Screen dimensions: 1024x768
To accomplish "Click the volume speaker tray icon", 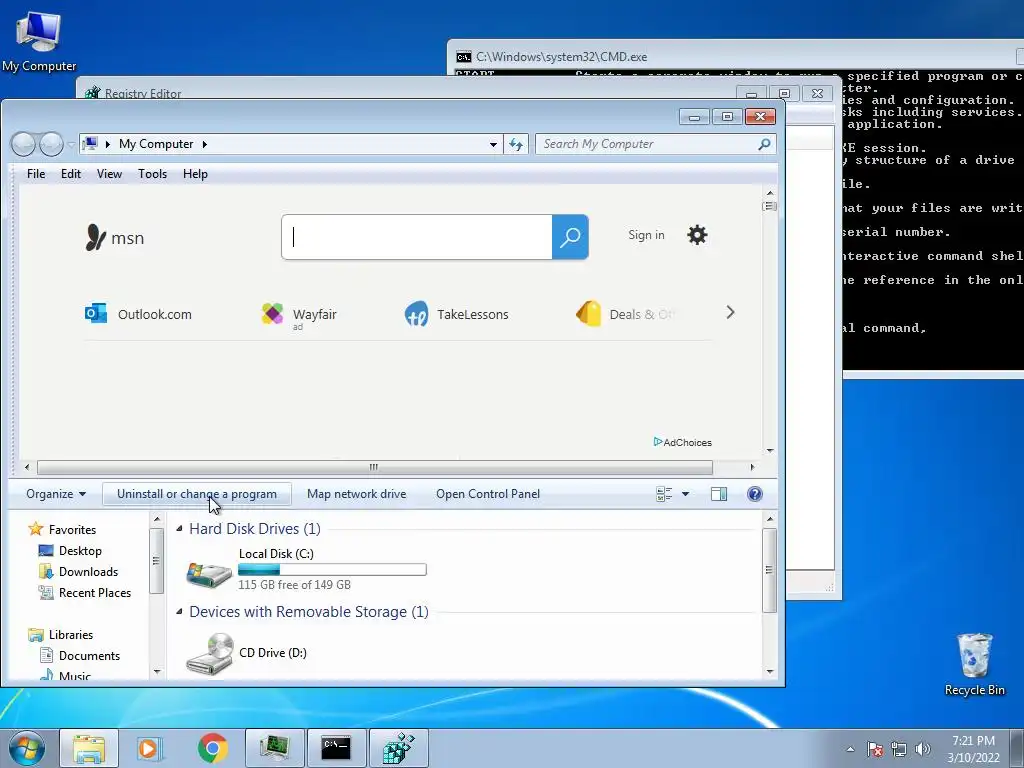I will [x=922, y=749].
